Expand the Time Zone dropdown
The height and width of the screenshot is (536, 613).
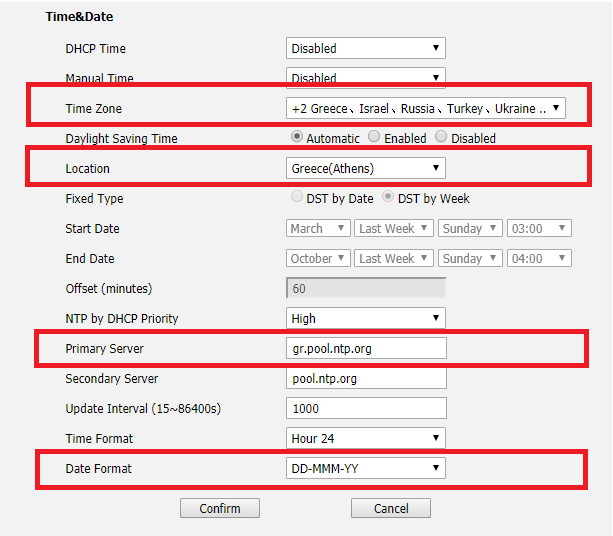coord(425,108)
